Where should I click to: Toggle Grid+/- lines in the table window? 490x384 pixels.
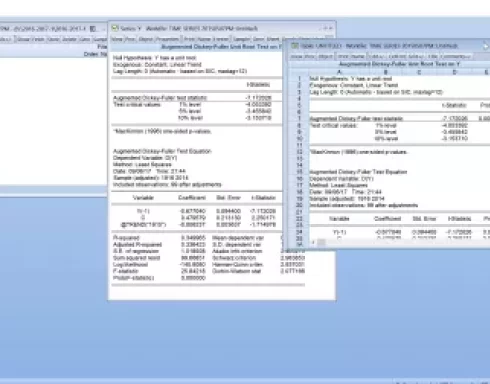coord(416,56)
